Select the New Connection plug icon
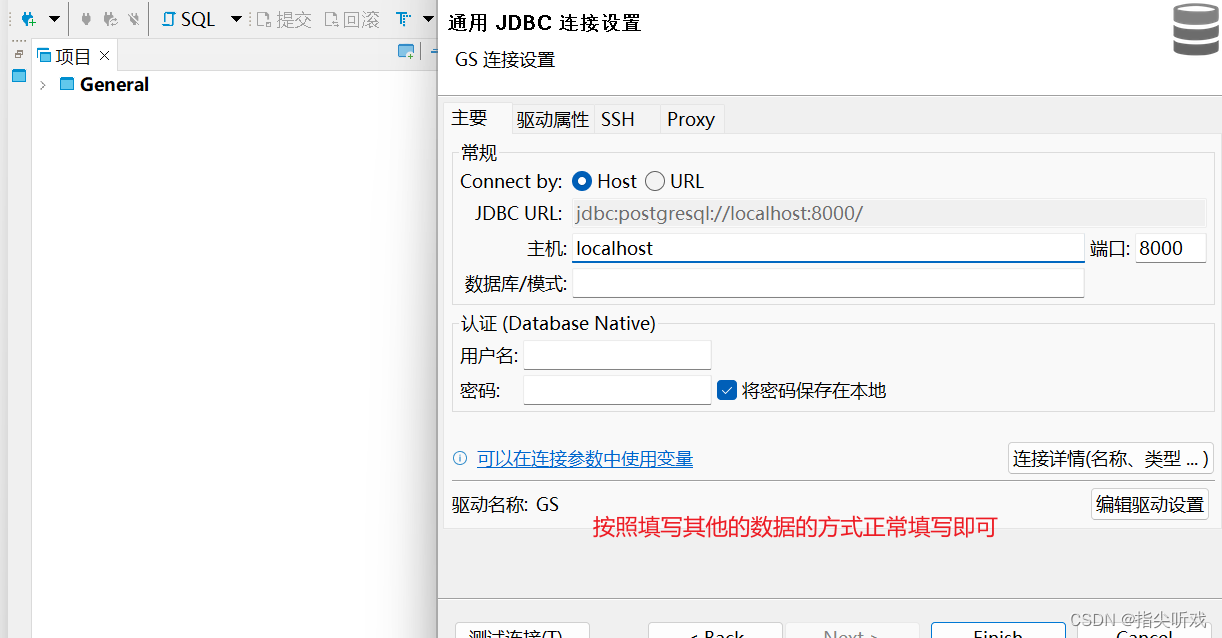Image resolution: width=1222 pixels, height=638 pixels. pos(26,18)
